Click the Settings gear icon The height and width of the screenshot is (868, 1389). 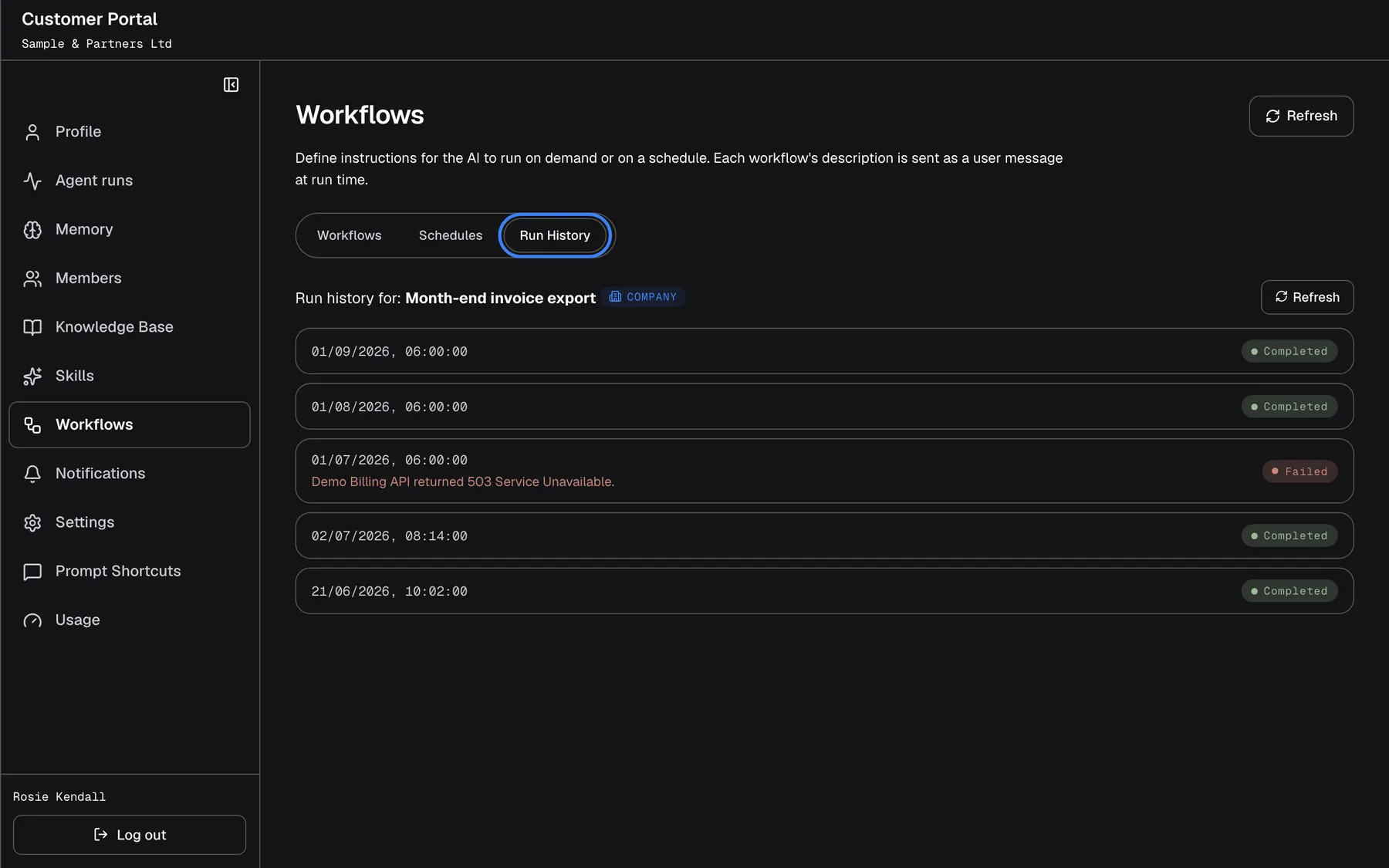32,522
